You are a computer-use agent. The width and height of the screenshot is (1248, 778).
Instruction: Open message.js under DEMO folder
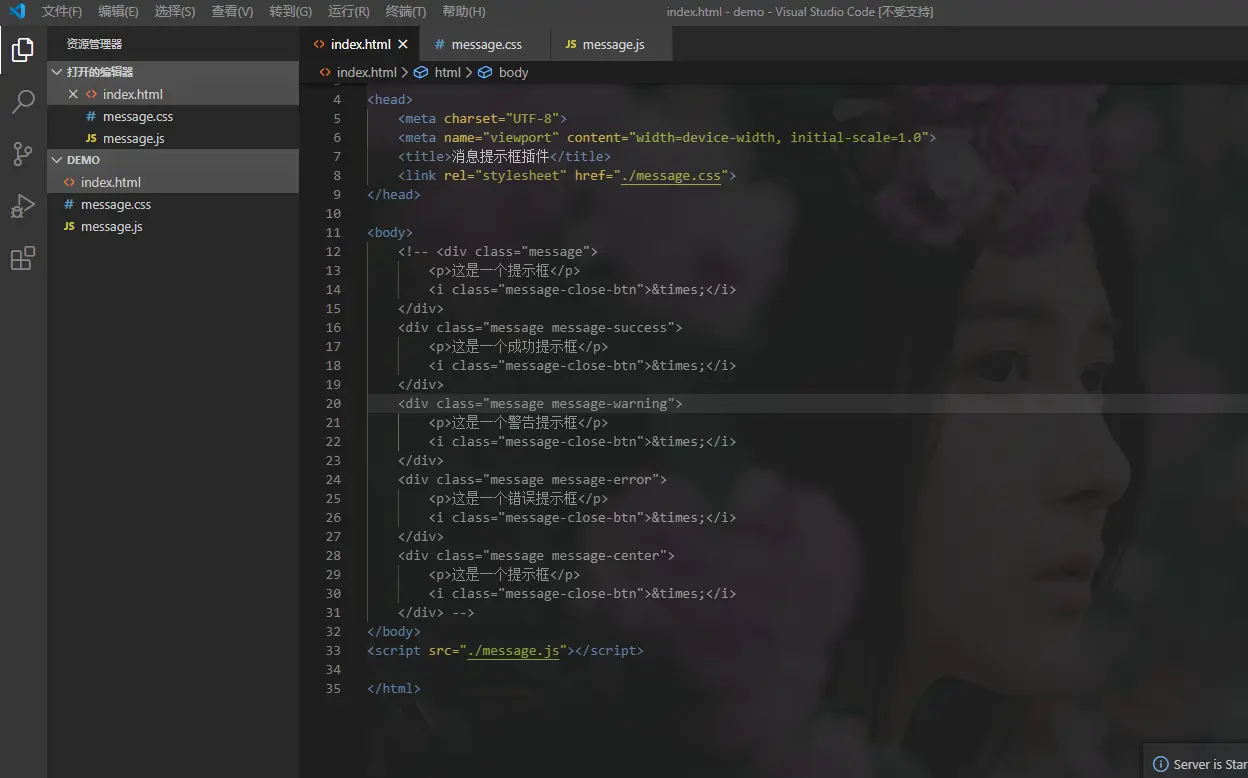pos(173,226)
